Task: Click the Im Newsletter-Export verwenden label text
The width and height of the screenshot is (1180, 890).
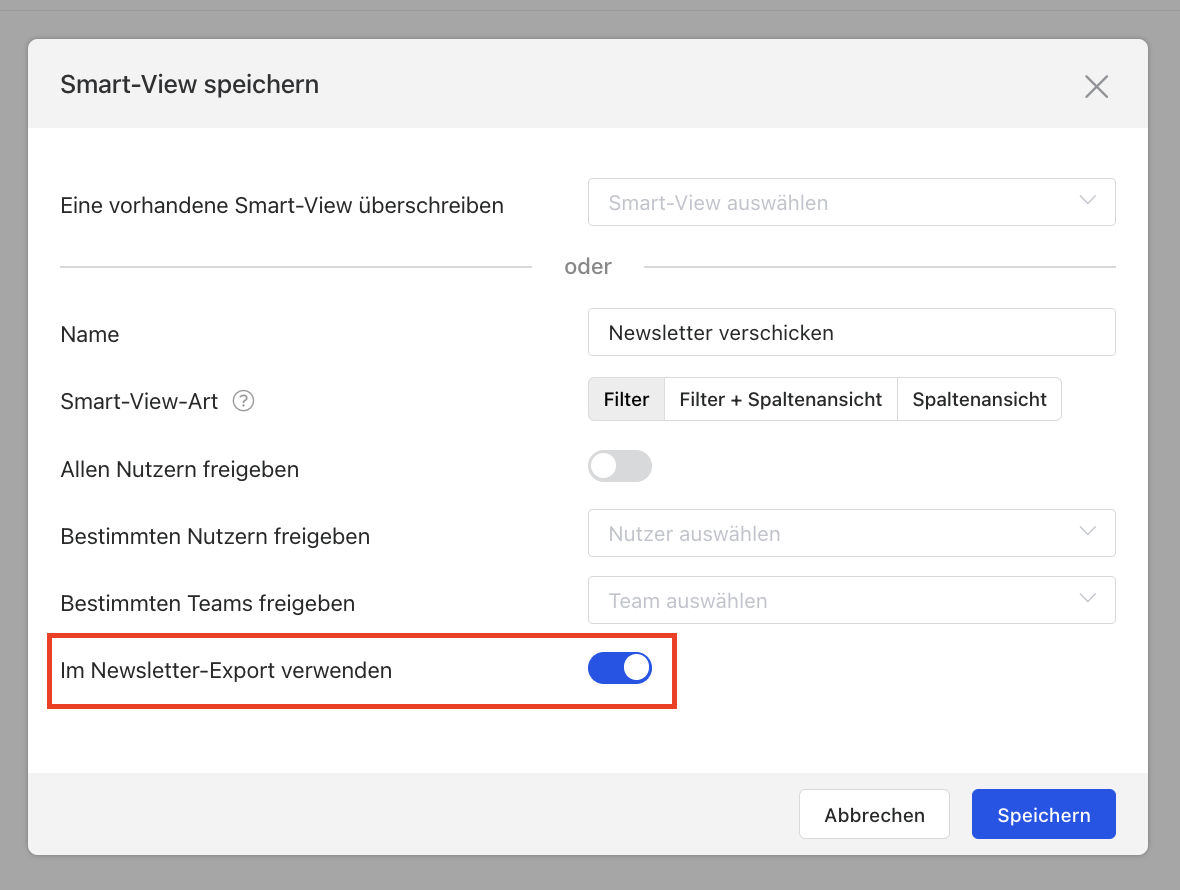Action: click(226, 670)
